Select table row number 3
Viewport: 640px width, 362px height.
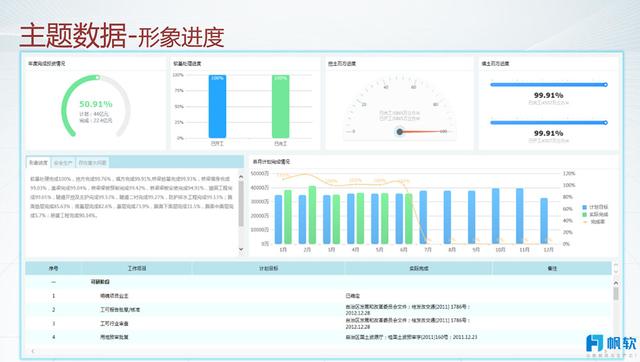tap(318, 324)
